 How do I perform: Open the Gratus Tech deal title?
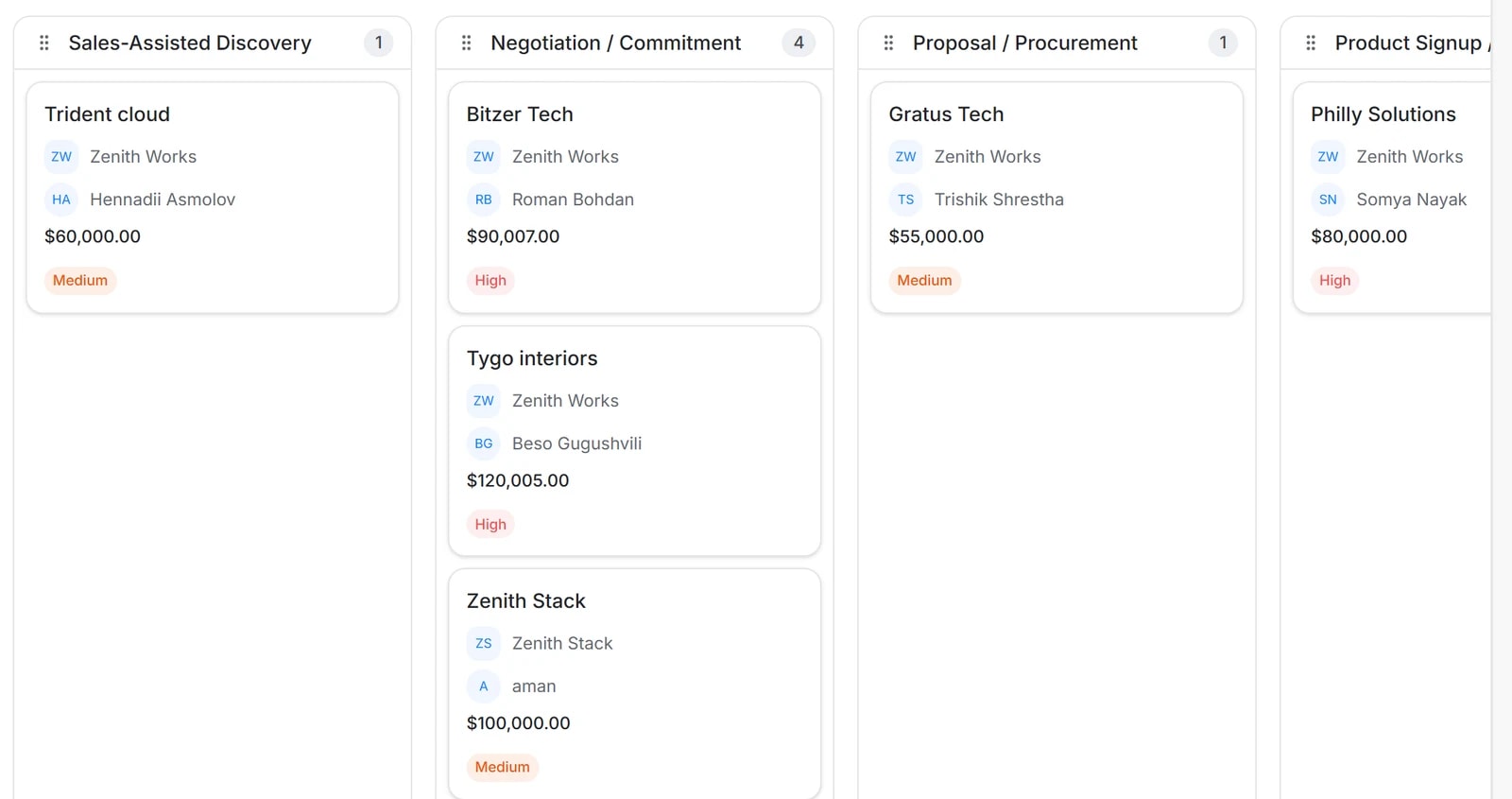coord(946,114)
